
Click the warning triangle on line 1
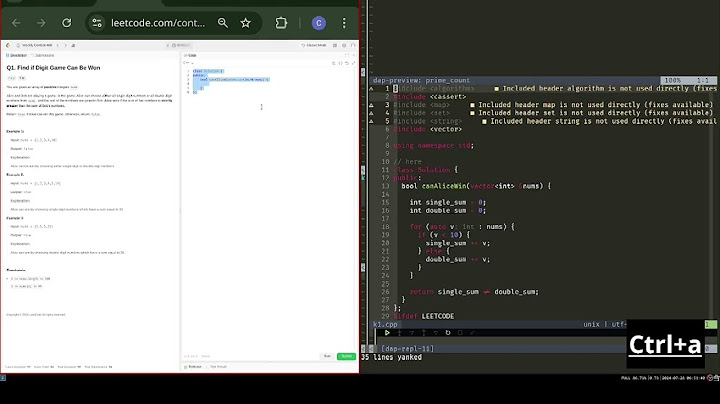(371, 89)
